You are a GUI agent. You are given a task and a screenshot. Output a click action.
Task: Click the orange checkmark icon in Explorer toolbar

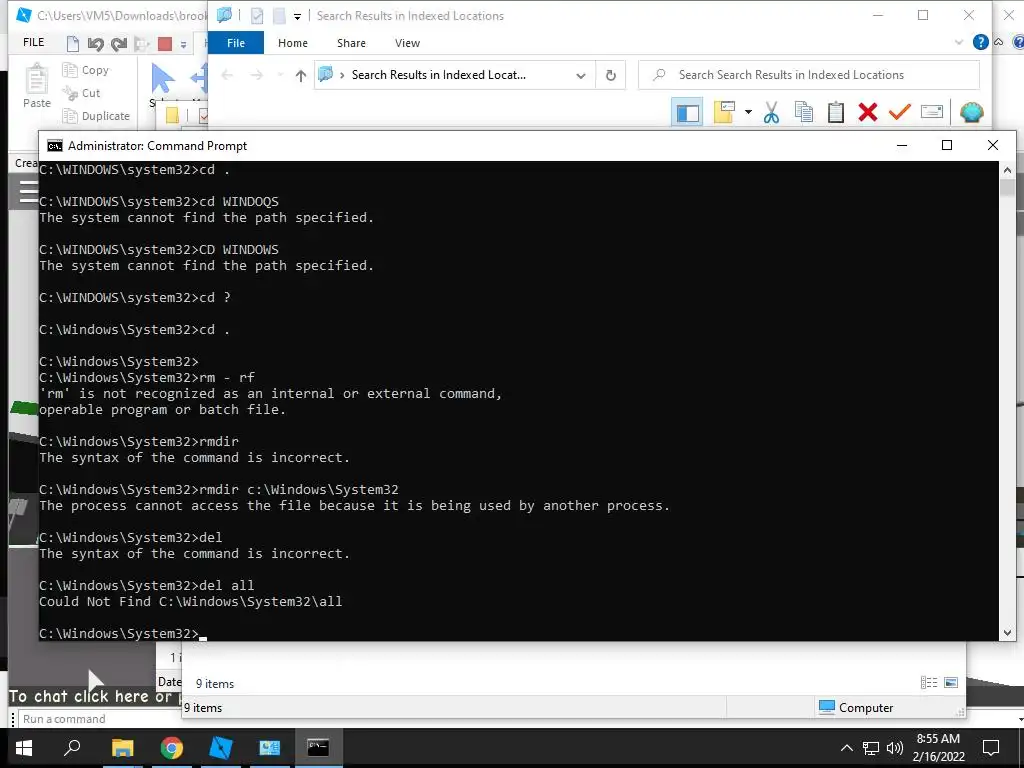coord(899,112)
